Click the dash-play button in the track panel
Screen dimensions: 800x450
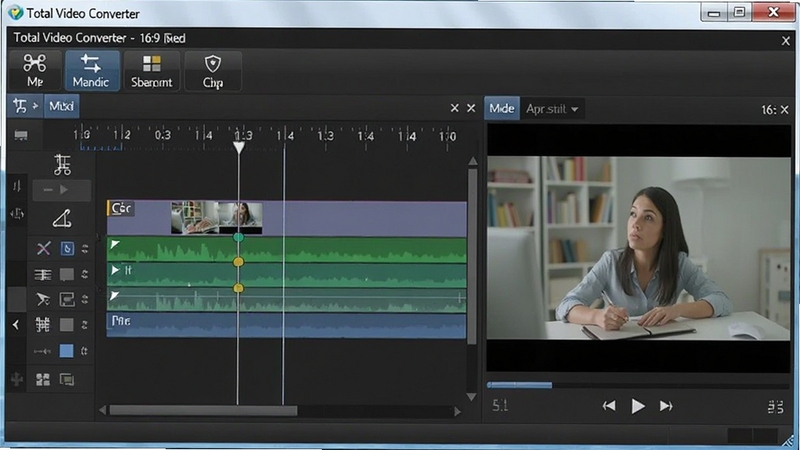tap(62, 190)
